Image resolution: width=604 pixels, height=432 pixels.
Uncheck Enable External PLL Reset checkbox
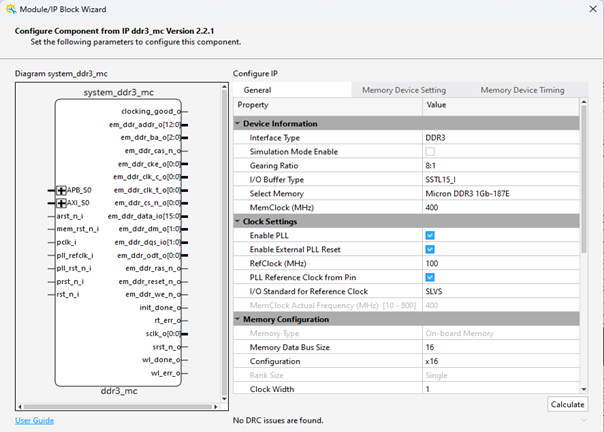point(430,249)
